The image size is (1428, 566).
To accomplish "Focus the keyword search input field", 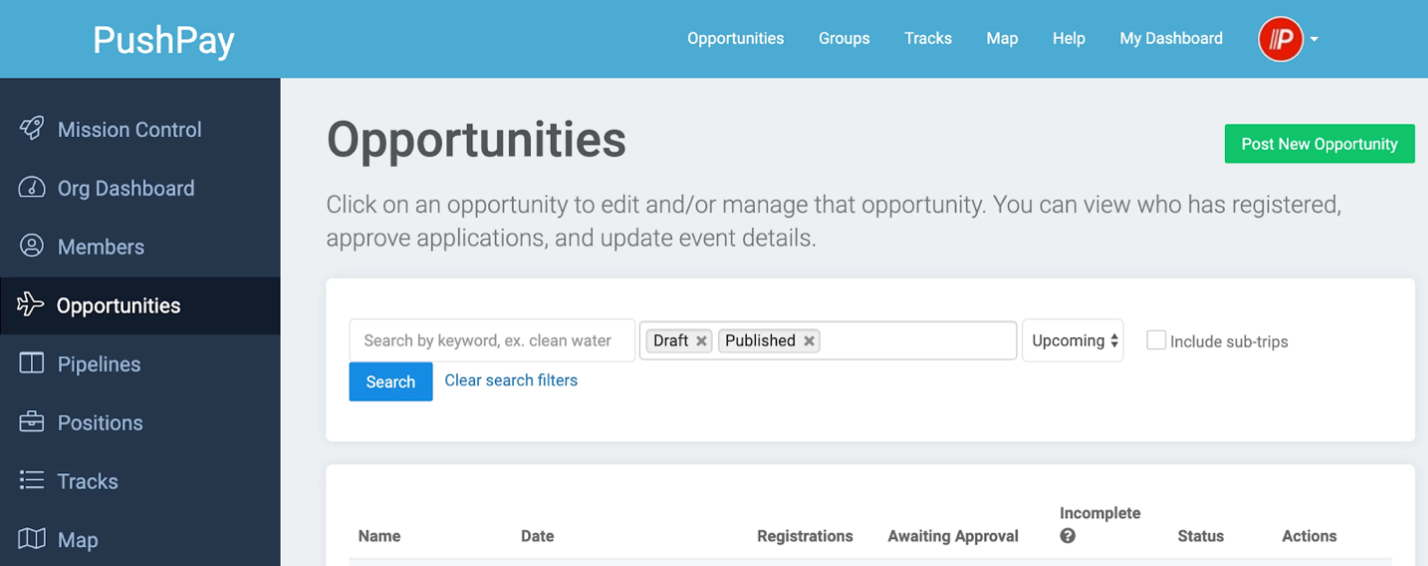I will click(x=492, y=340).
